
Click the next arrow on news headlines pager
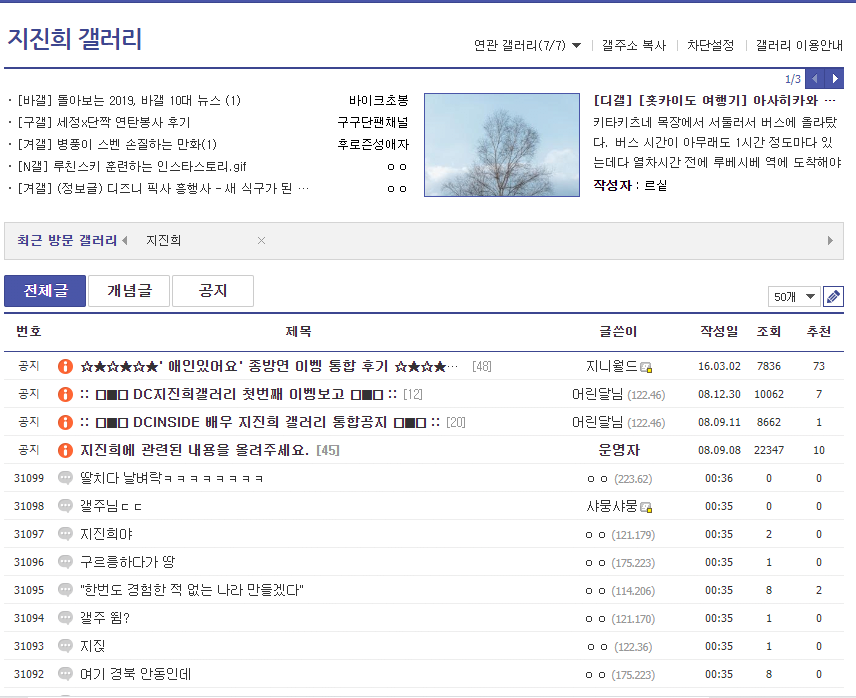coord(837,78)
